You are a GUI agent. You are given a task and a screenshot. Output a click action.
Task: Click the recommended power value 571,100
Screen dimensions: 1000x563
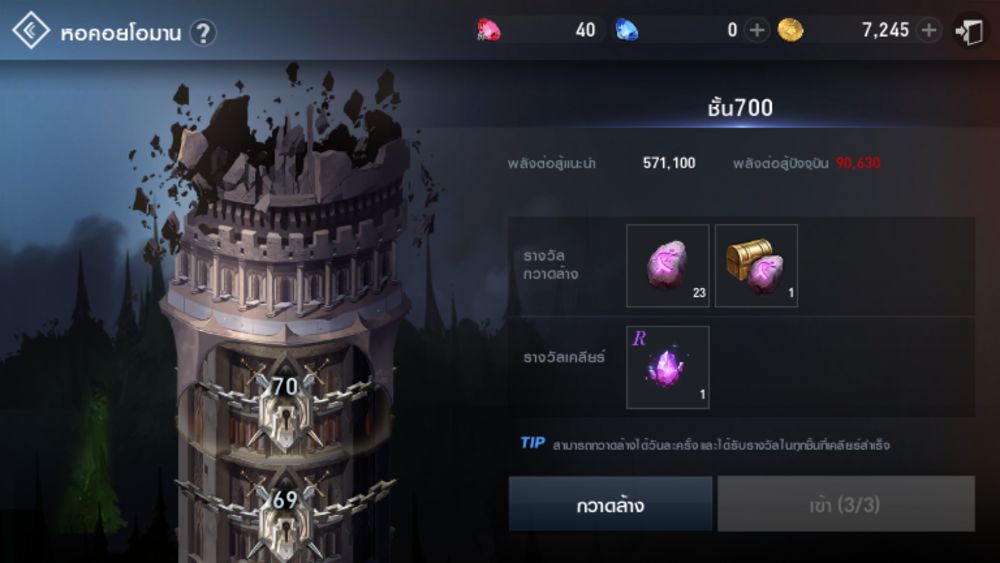click(669, 163)
